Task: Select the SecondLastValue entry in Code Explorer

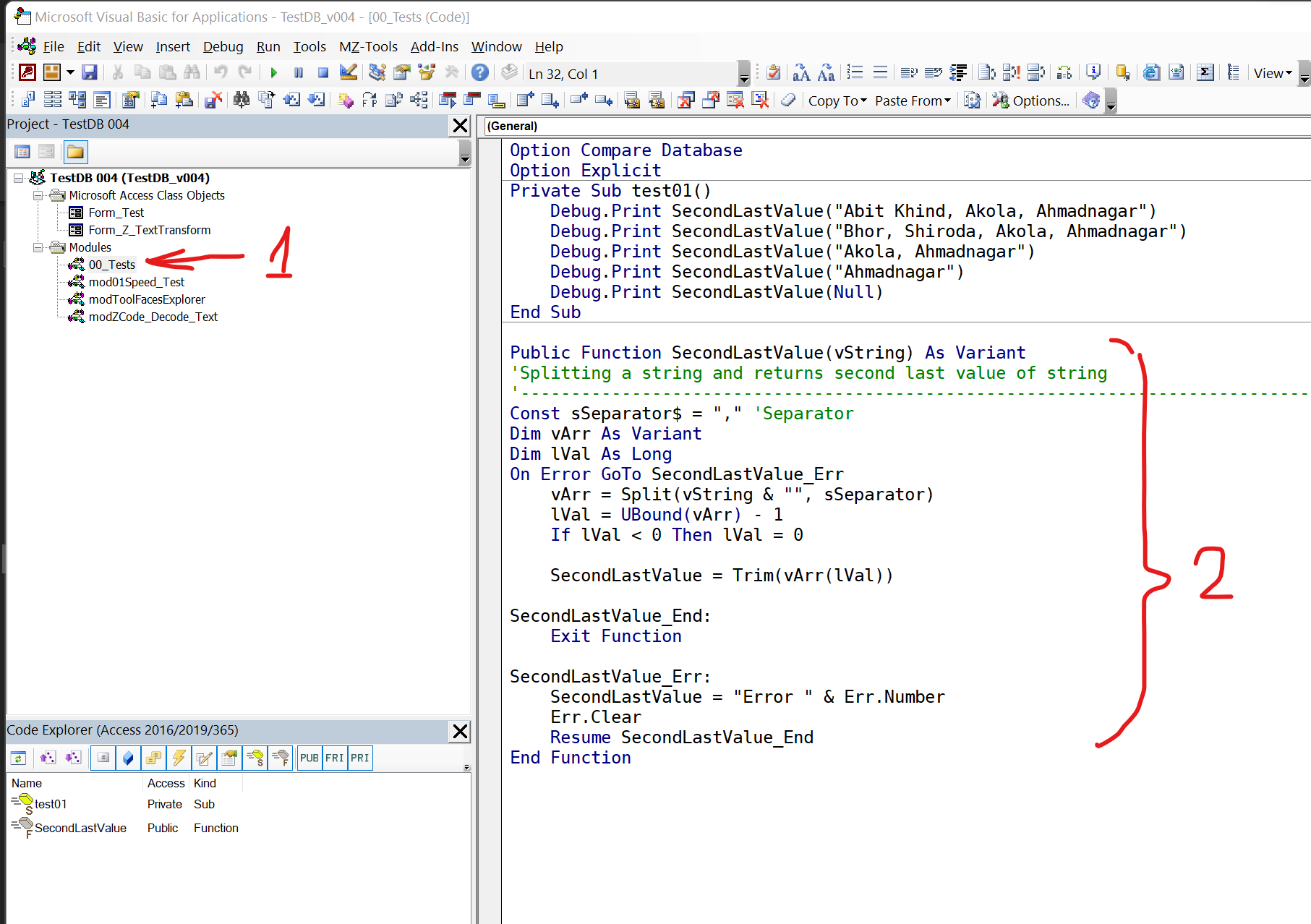Action: point(80,828)
